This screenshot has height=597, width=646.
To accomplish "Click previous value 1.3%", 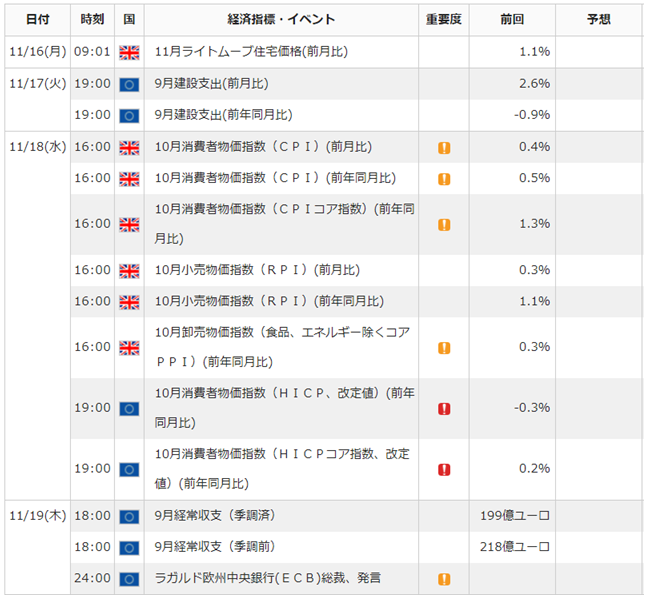I will (x=534, y=224).
